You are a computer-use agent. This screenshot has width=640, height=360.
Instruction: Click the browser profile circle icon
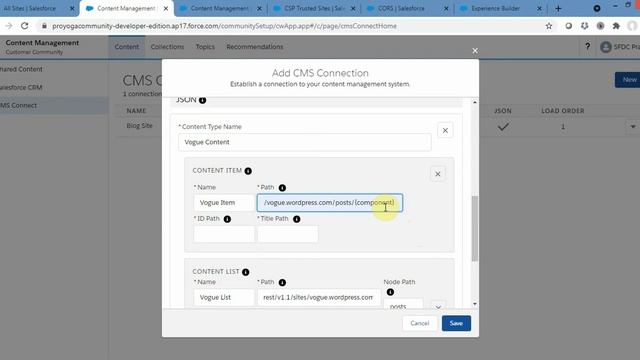tap(632, 26)
